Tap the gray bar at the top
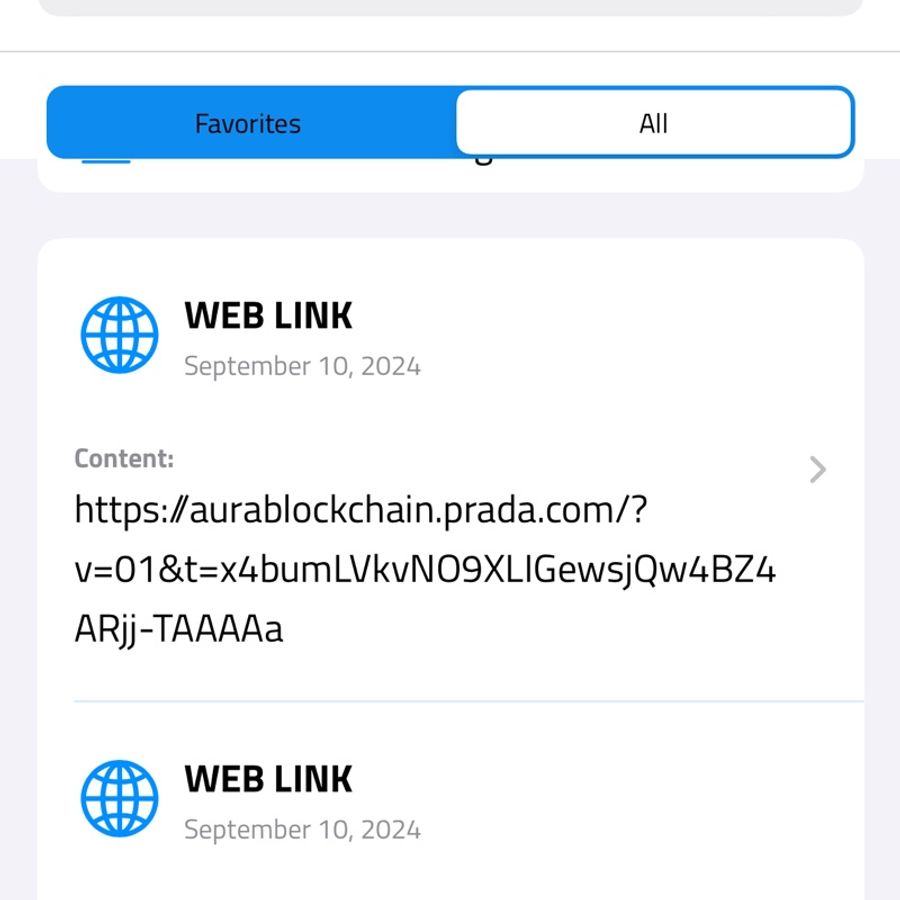Viewport: 900px width, 900px height. (x=451, y=7)
